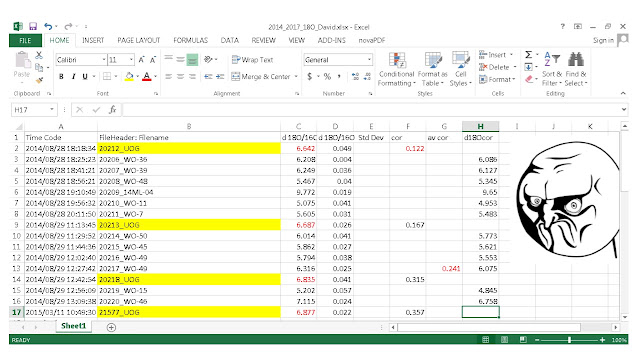This screenshot has width=640, height=360.
Task: Add new sheet with plus button
Action: tap(111, 327)
